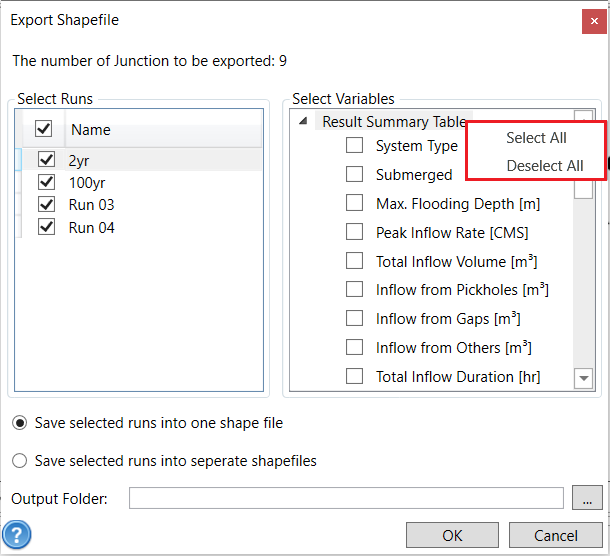Uncheck the 100yr run checkbox
610x556 pixels.
point(46,182)
